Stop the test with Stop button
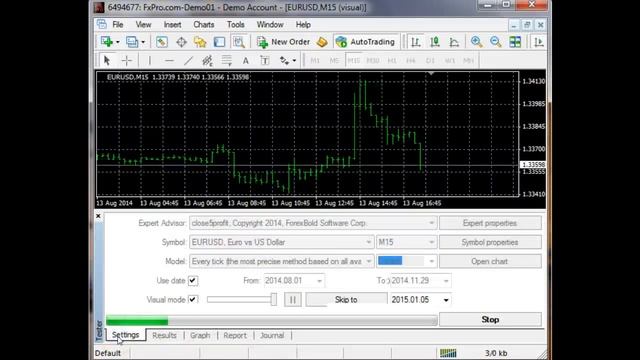This screenshot has height=360, width=640. click(490, 320)
